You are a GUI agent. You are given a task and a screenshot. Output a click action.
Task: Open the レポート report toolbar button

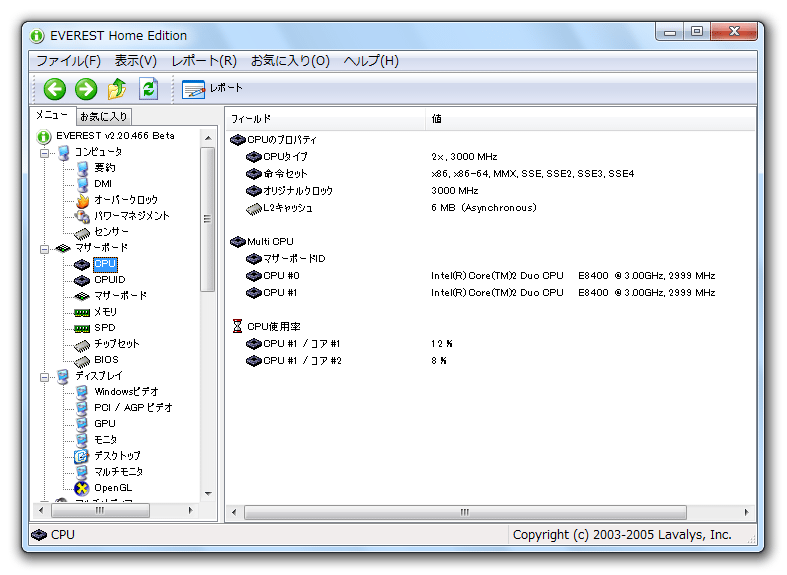tap(212, 89)
